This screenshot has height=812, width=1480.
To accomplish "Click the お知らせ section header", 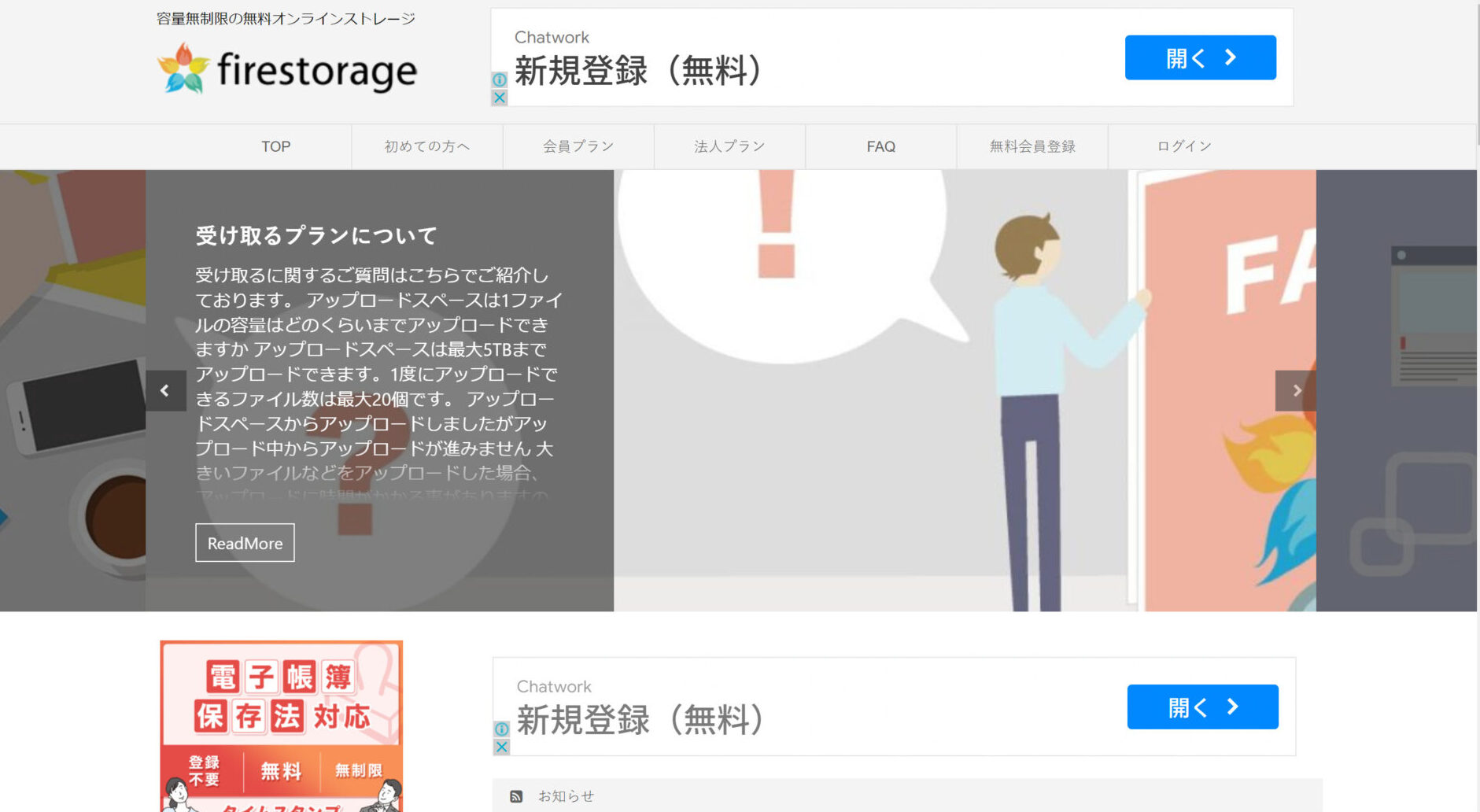I will (x=567, y=796).
